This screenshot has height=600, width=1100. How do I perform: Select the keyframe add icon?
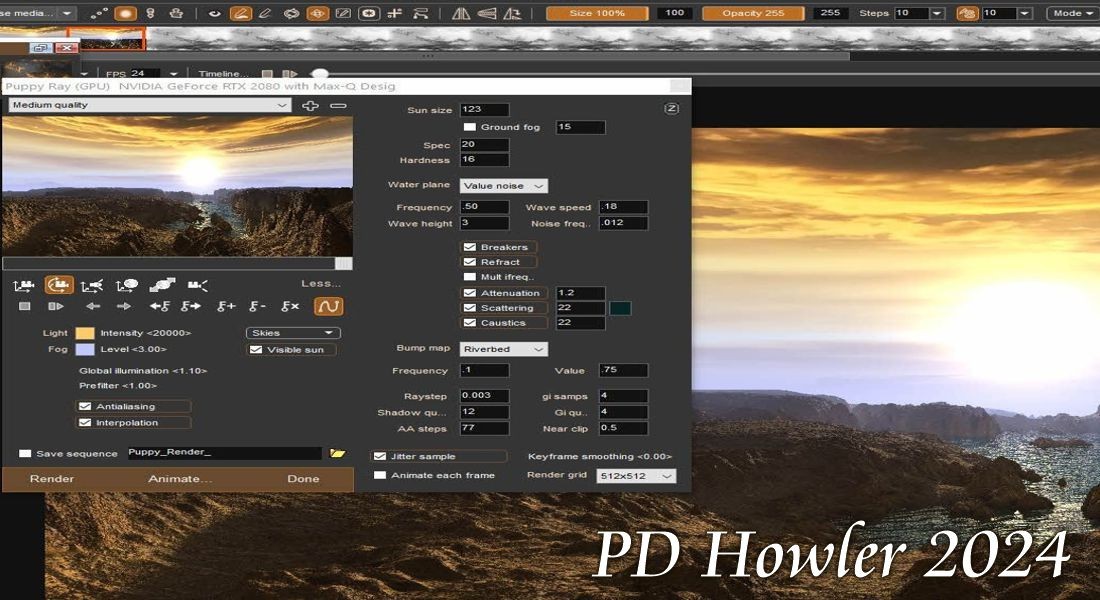[x=225, y=305]
